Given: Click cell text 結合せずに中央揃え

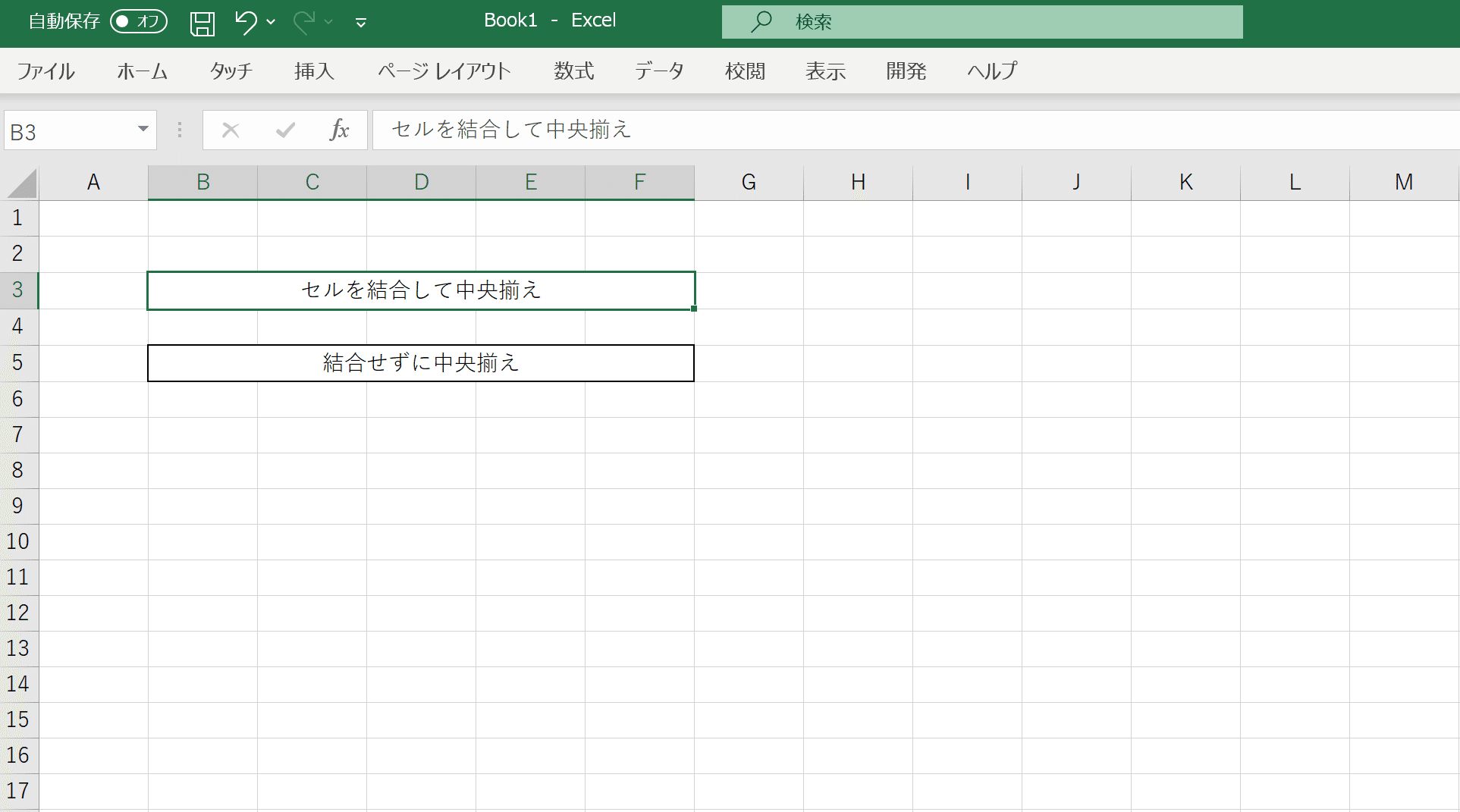Looking at the screenshot, I should [421, 363].
